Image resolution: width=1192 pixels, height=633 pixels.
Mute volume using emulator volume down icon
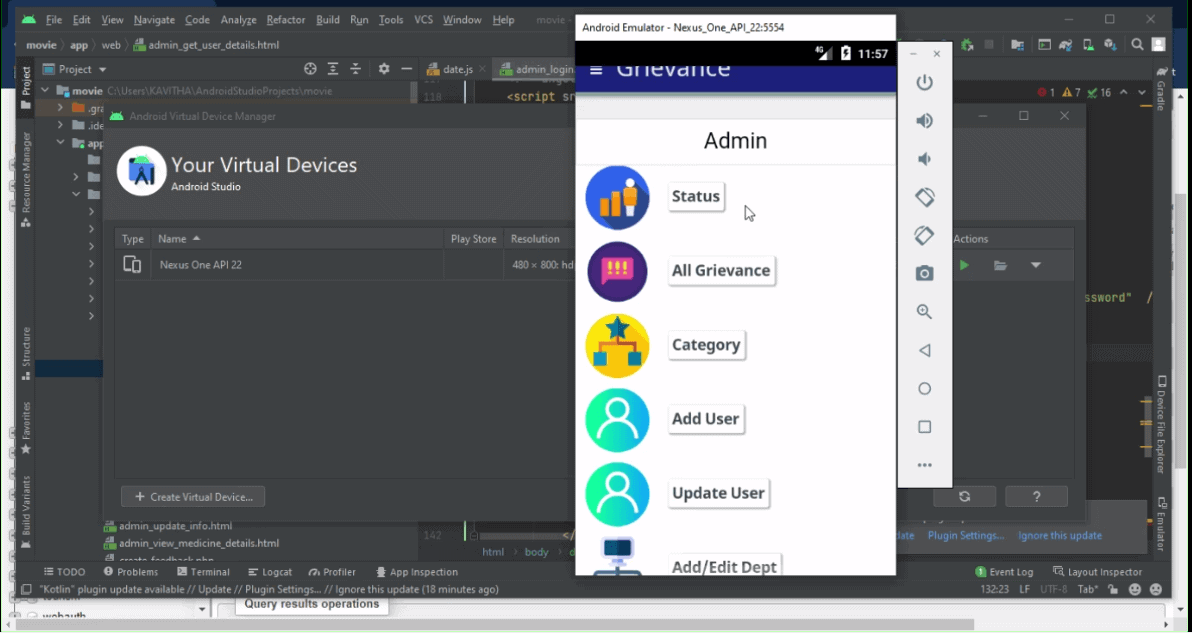[x=924, y=158]
